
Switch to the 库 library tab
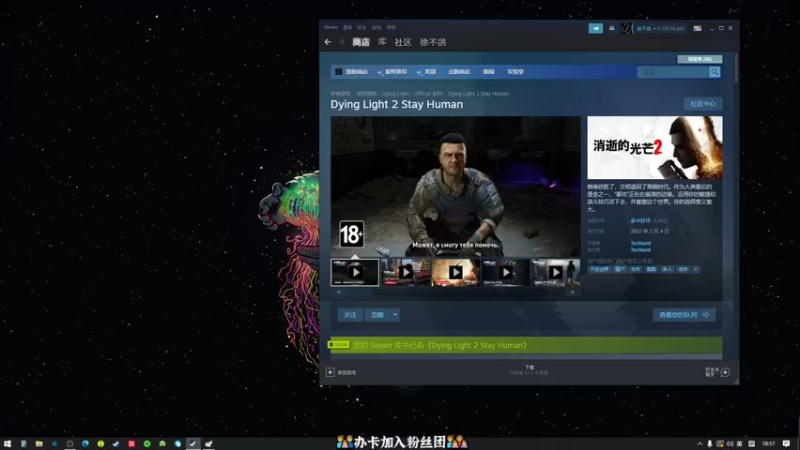click(x=382, y=42)
